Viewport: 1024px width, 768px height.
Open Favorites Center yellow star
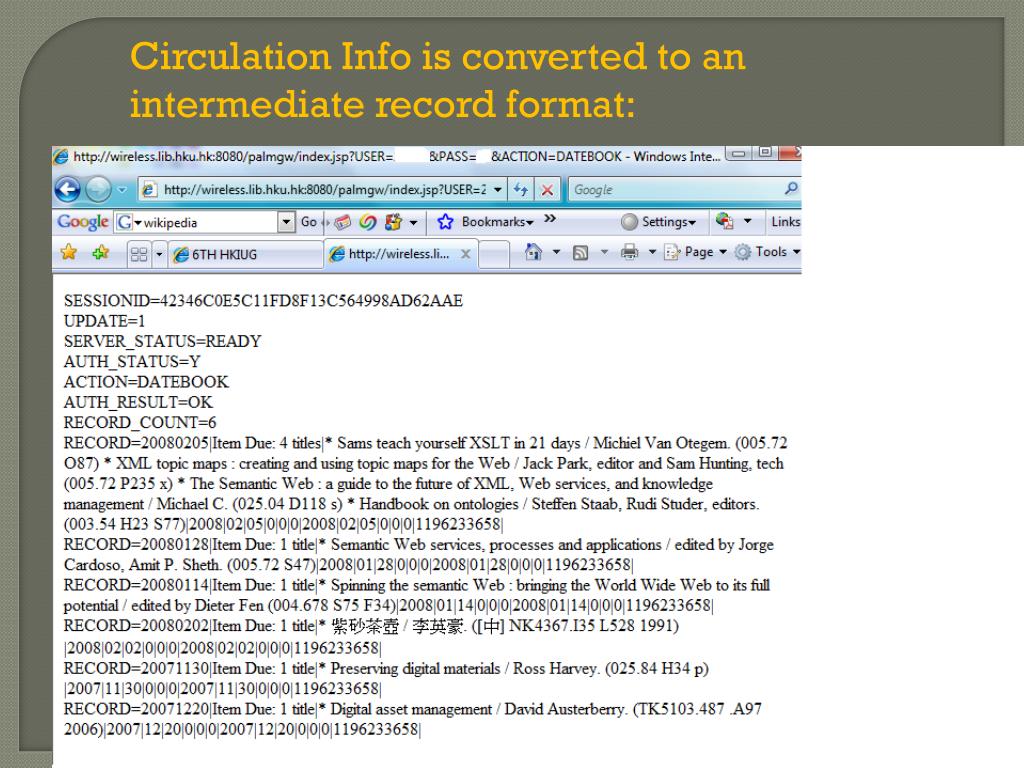coord(69,252)
